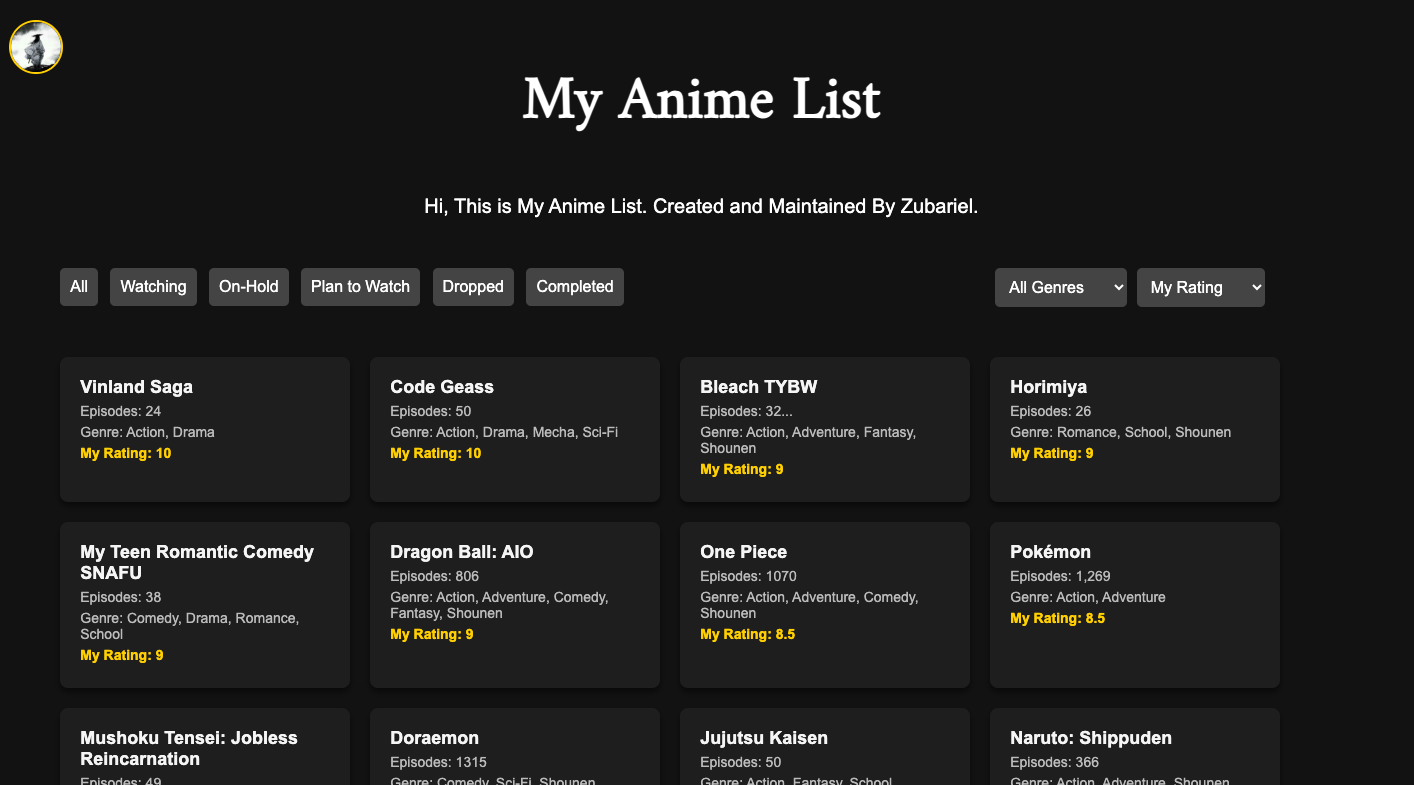Select One Piece from the list
The width and height of the screenshot is (1414, 785).
(x=824, y=604)
